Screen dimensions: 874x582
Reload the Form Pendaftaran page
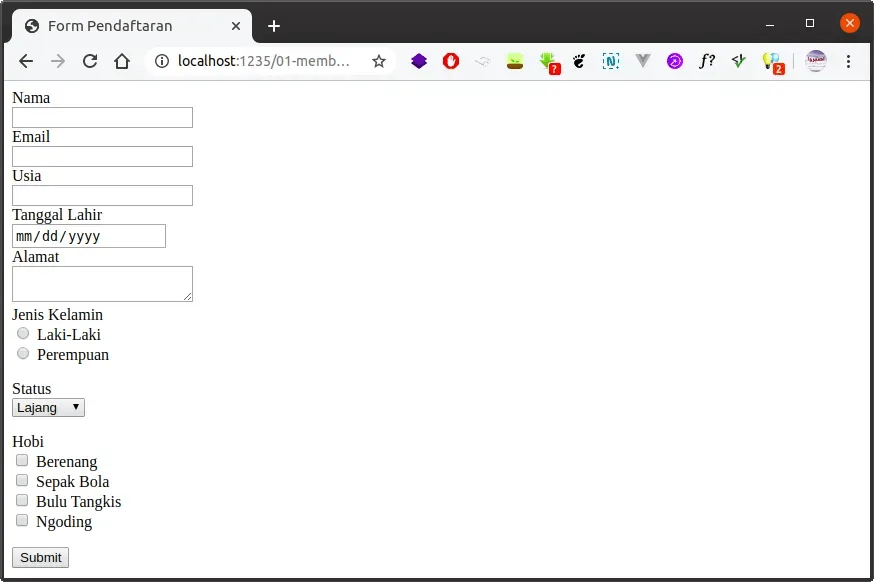[x=90, y=61]
